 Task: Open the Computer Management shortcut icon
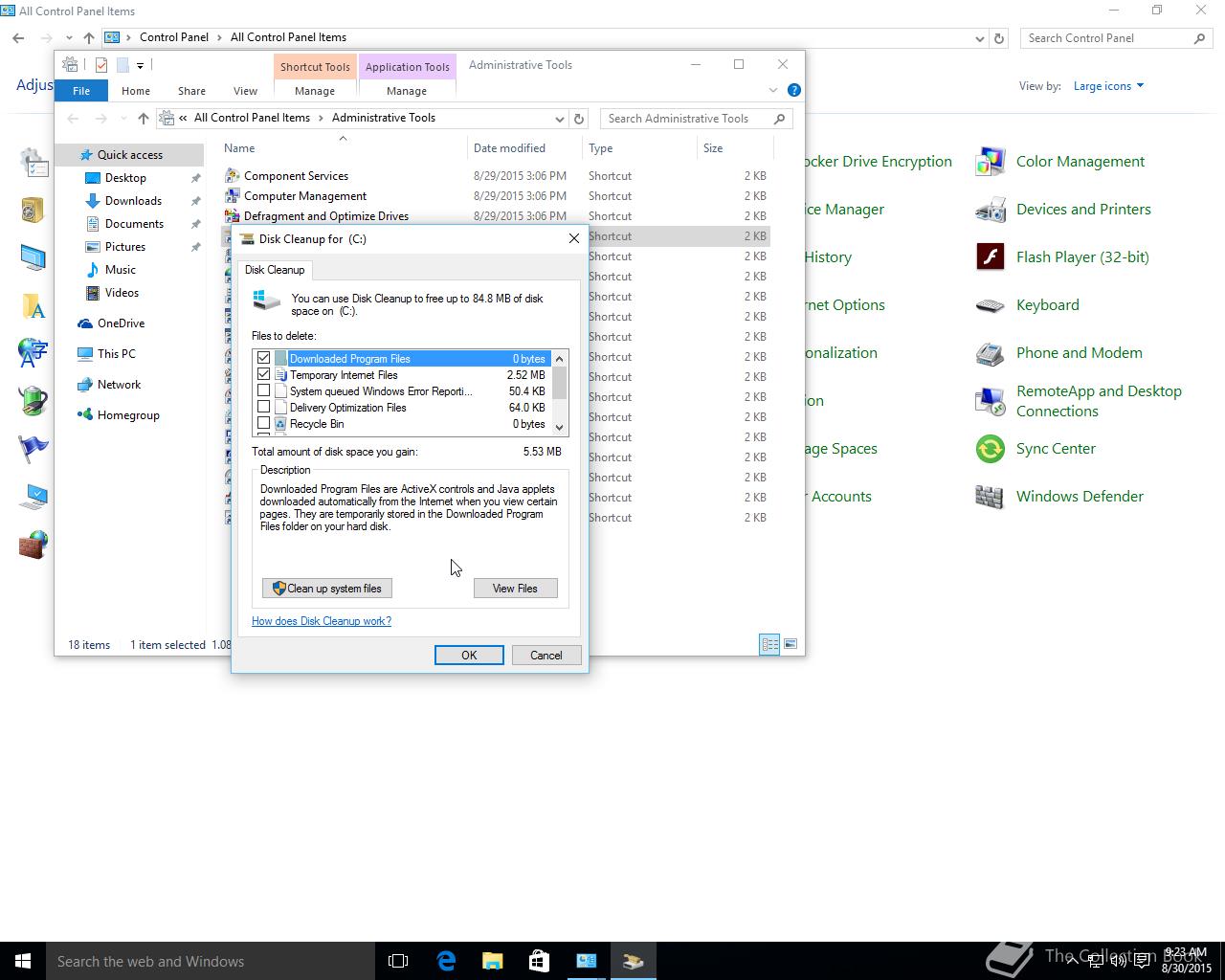(232, 196)
